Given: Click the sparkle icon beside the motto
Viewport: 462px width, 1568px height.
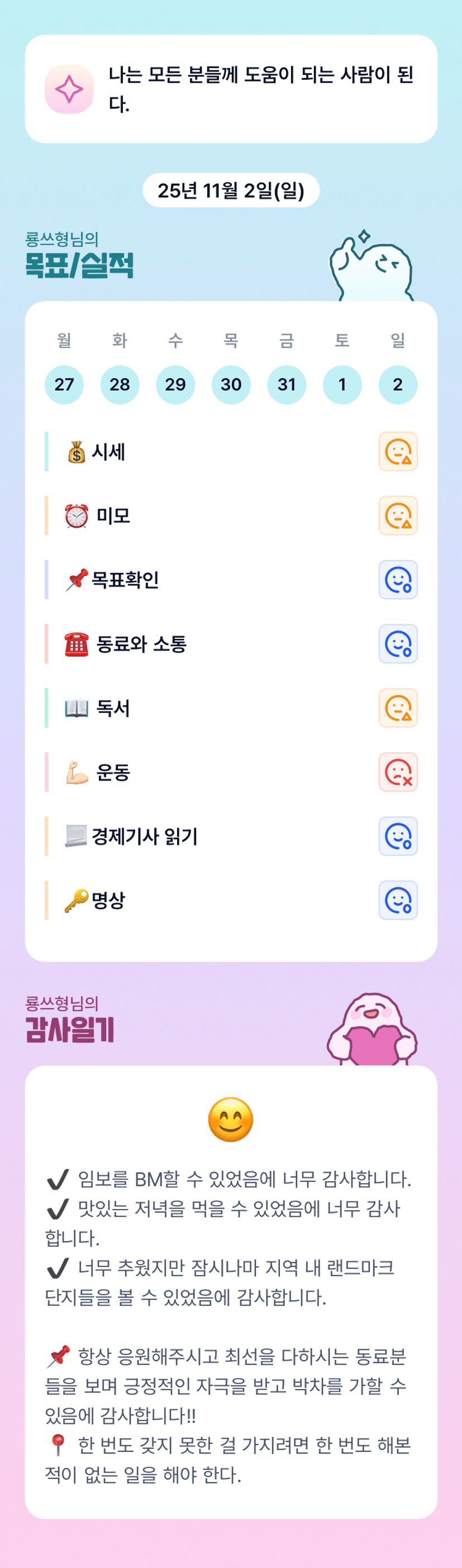Looking at the screenshot, I should pos(69,89).
